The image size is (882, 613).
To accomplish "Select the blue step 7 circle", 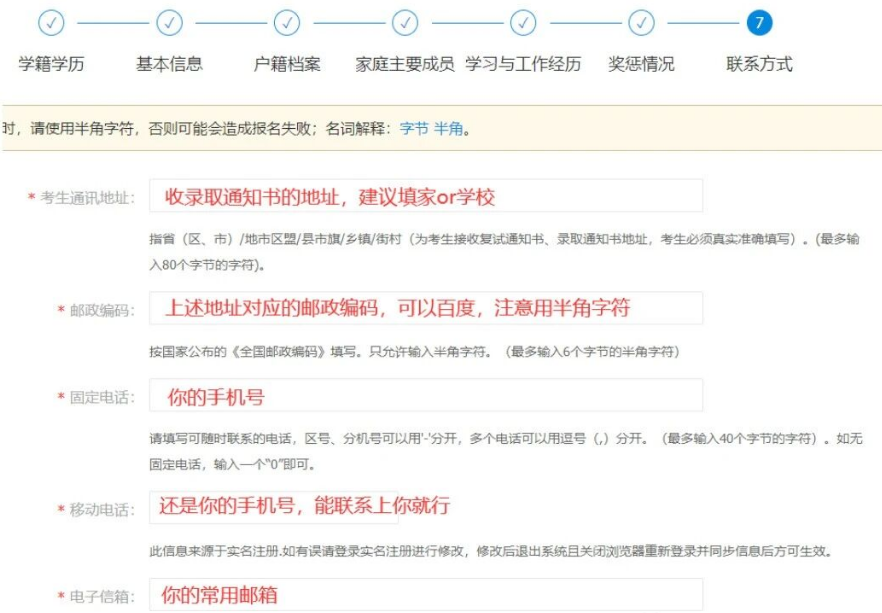I will (x=759, y=22).
